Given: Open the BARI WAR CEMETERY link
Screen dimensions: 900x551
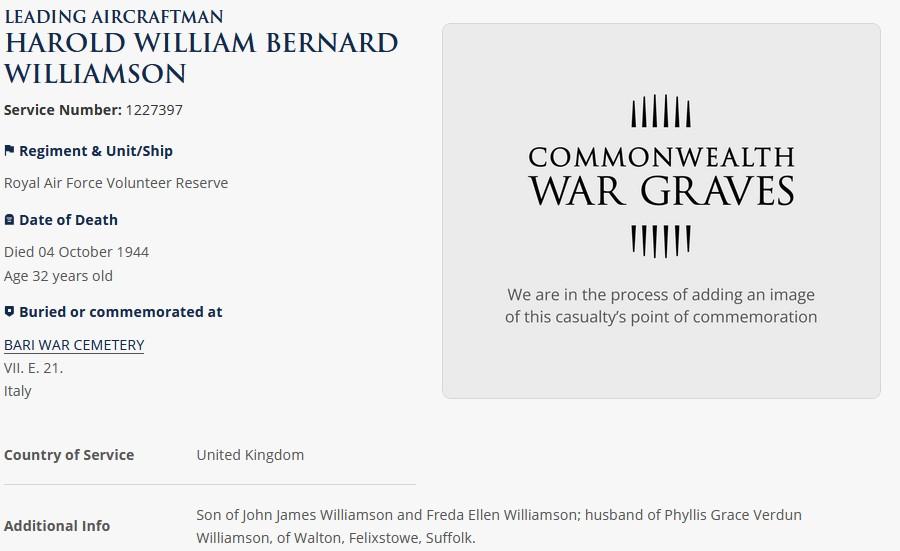Looking at the screenshot, I should point(74,345).
